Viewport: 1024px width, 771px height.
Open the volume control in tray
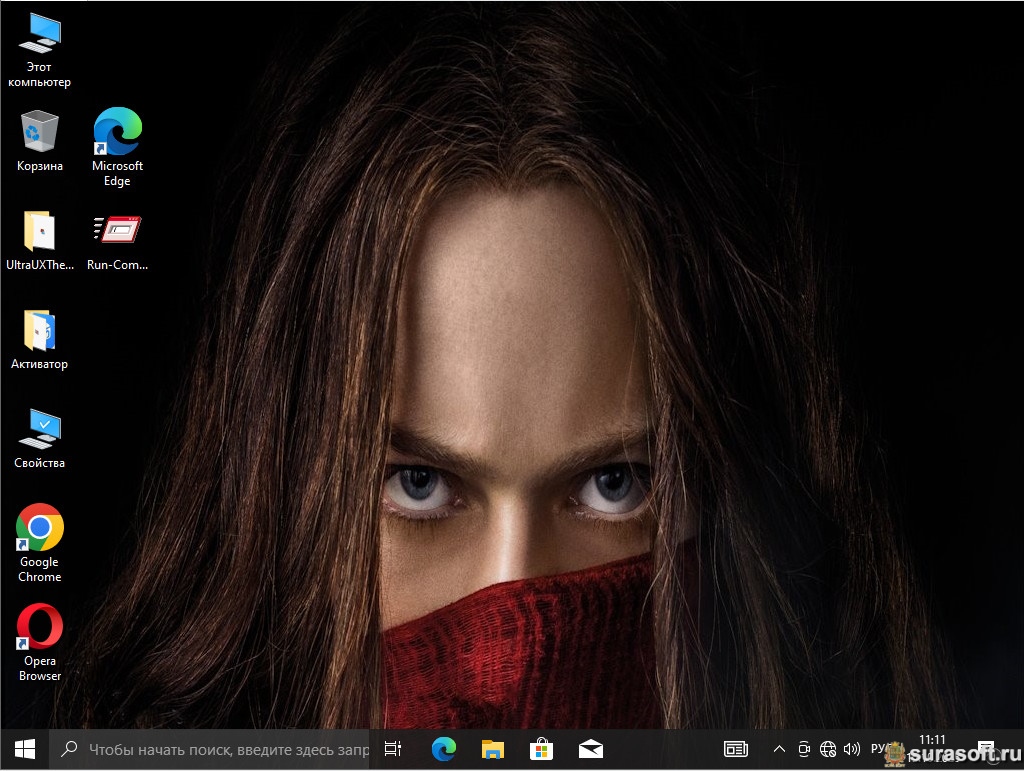tap(852, 748)
